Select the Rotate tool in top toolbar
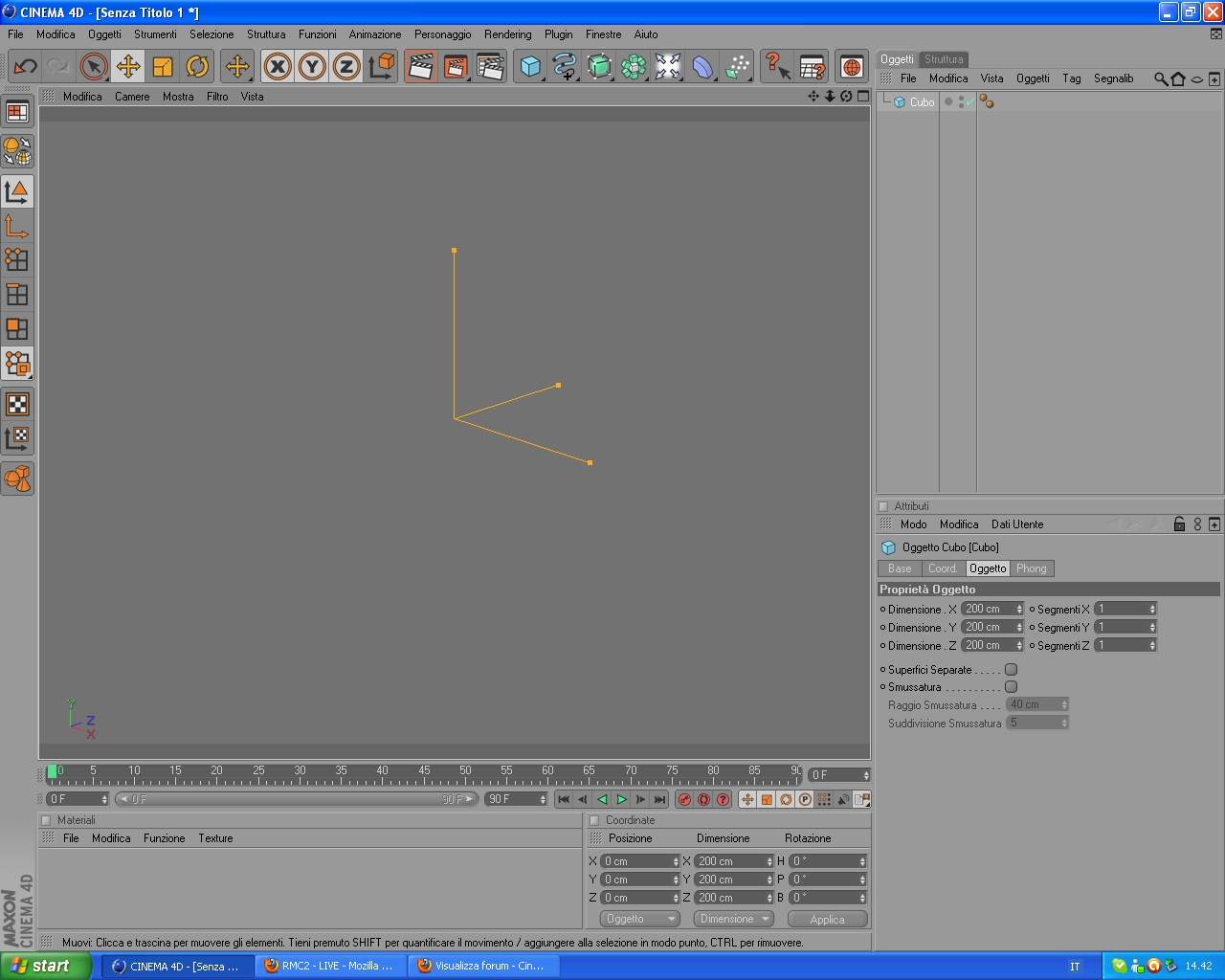This screenshot has width=1225, height=980. point(197,66)
